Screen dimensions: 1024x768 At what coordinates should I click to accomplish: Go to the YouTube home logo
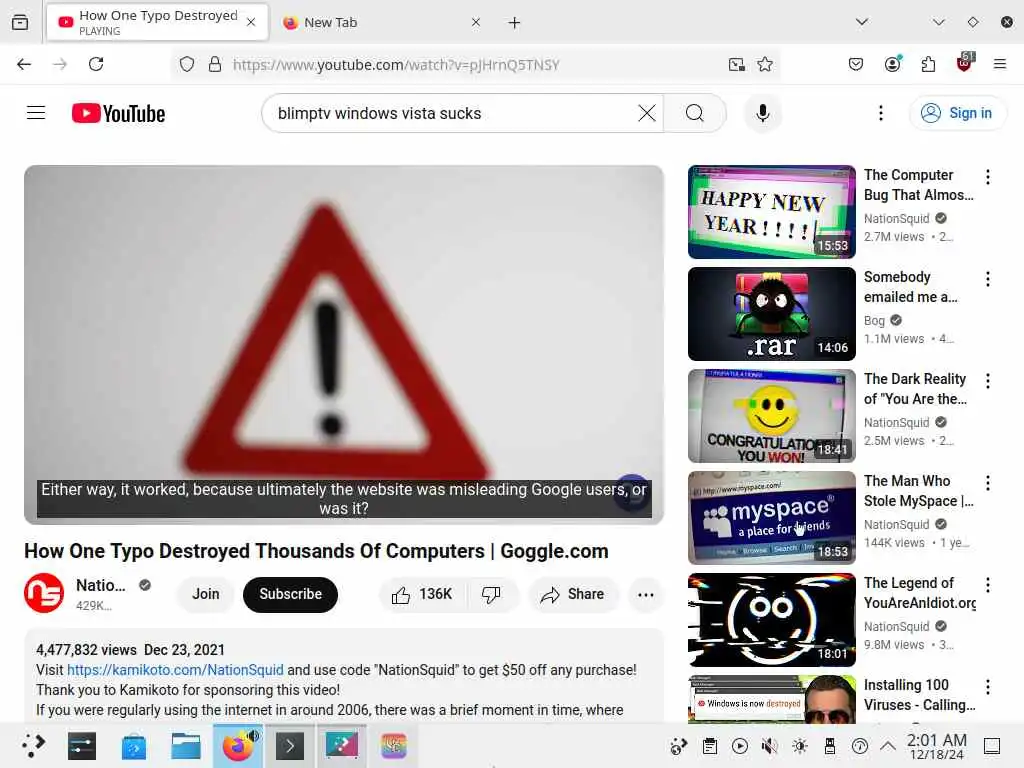click(118, 113)
